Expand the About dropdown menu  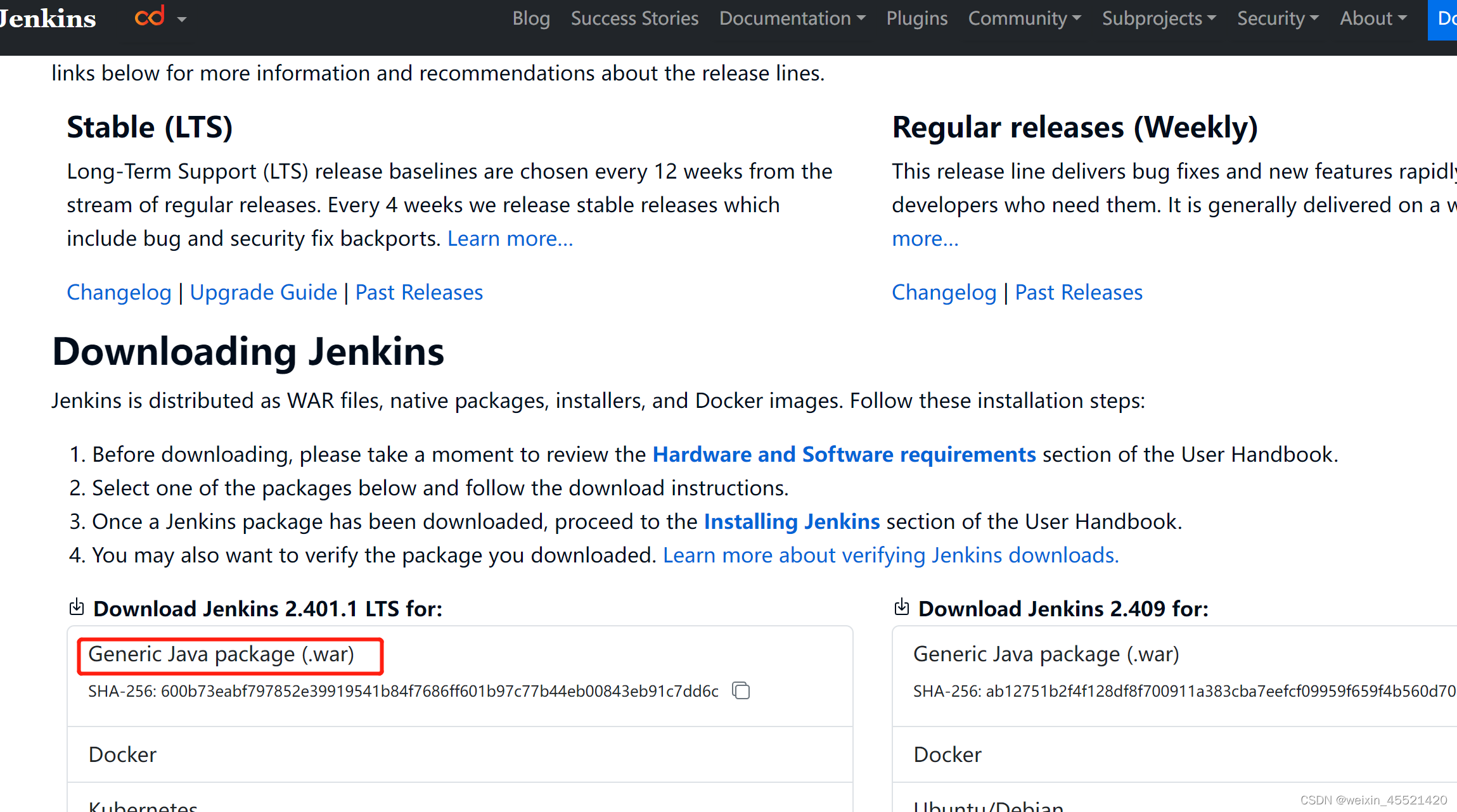coord(1373,18)
